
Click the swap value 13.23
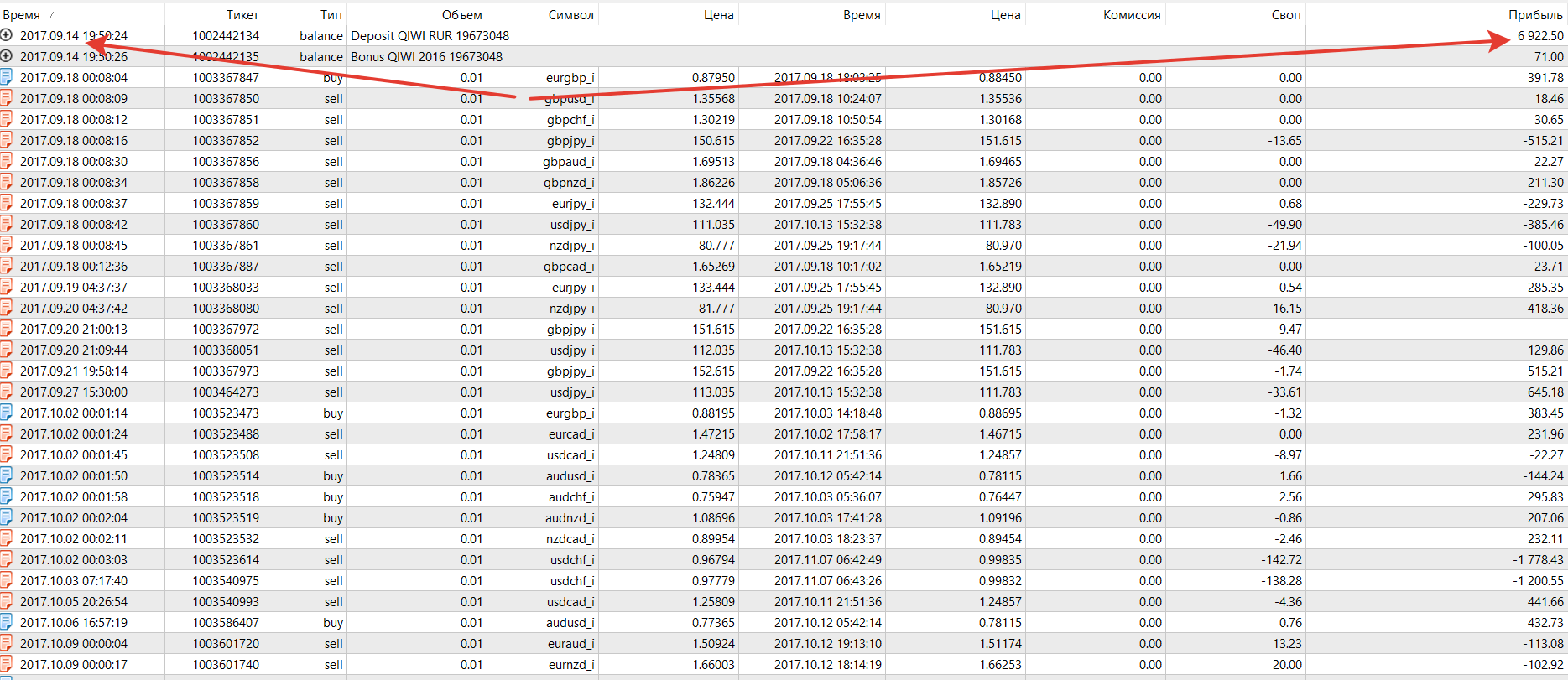(1288, 643)
